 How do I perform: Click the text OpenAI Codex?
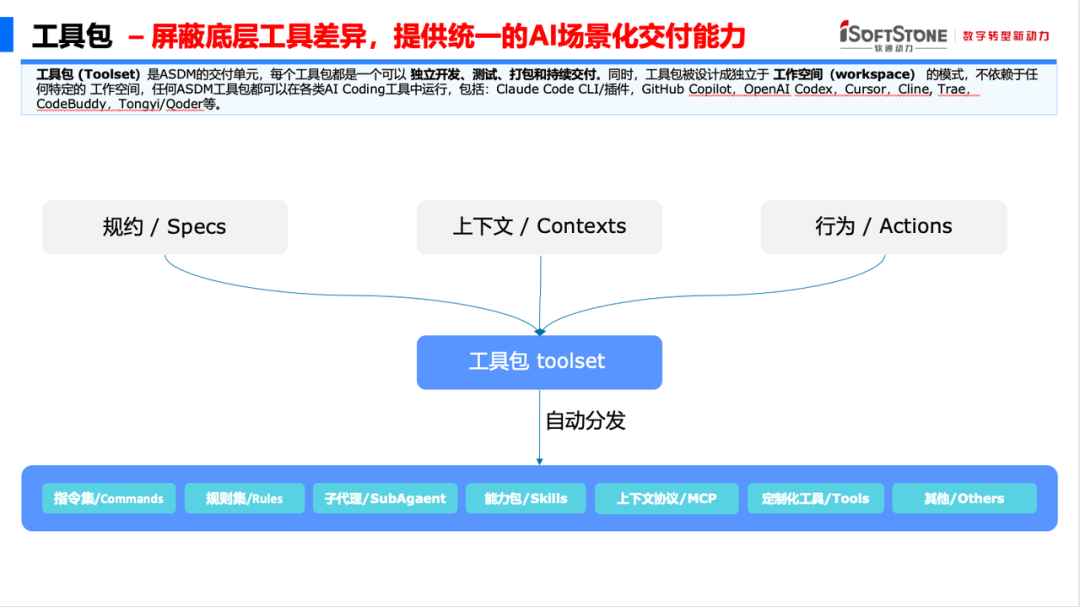pos(788,89)
